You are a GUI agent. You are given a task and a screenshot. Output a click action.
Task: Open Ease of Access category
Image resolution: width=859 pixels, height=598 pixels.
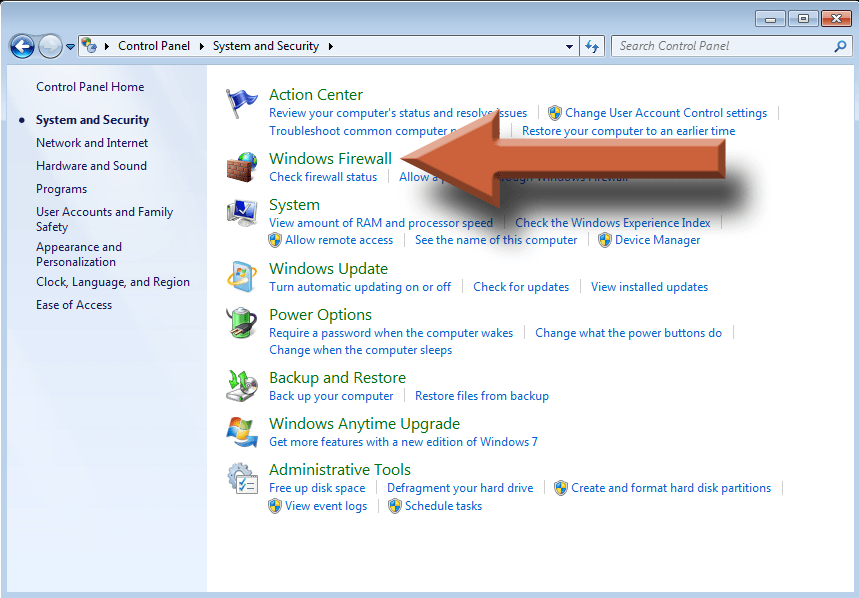point(74,305)
